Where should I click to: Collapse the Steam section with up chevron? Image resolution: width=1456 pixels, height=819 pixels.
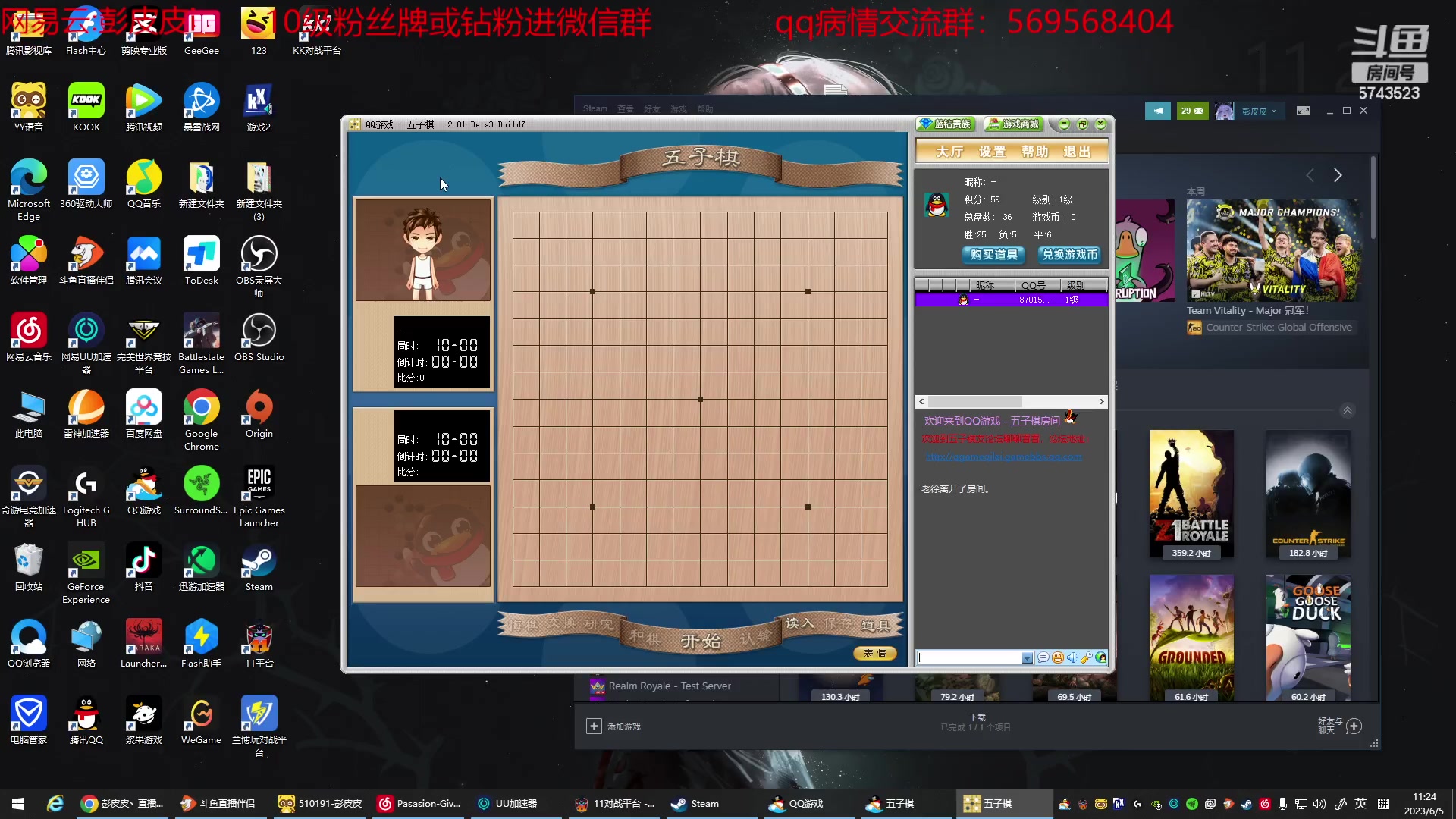[1347, 411]
